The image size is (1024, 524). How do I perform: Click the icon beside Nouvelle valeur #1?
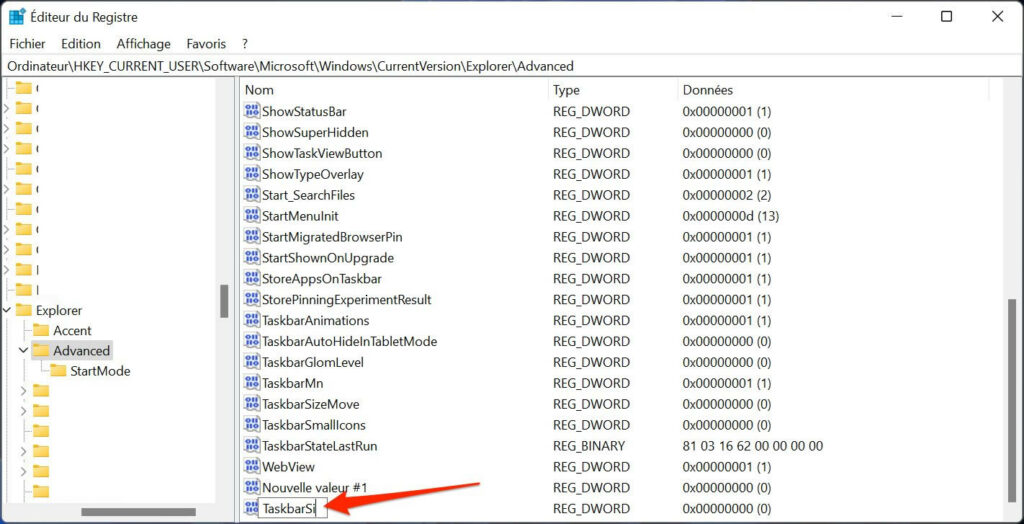pos(251,488)
